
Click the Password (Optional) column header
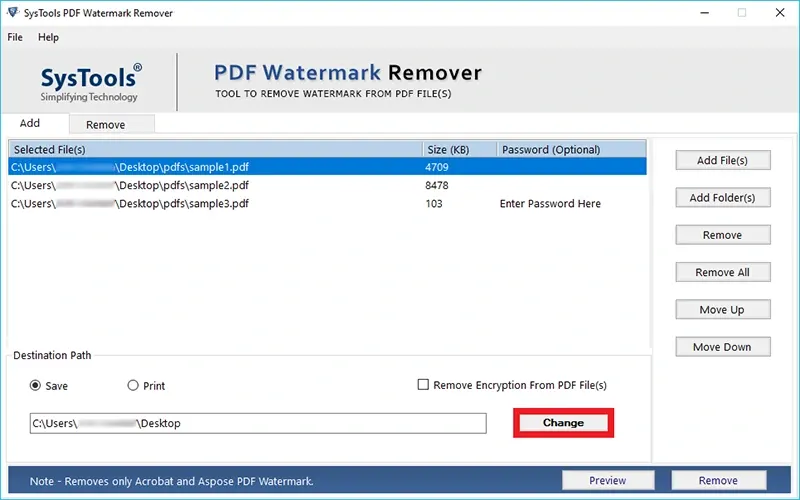tap(571, 149)
